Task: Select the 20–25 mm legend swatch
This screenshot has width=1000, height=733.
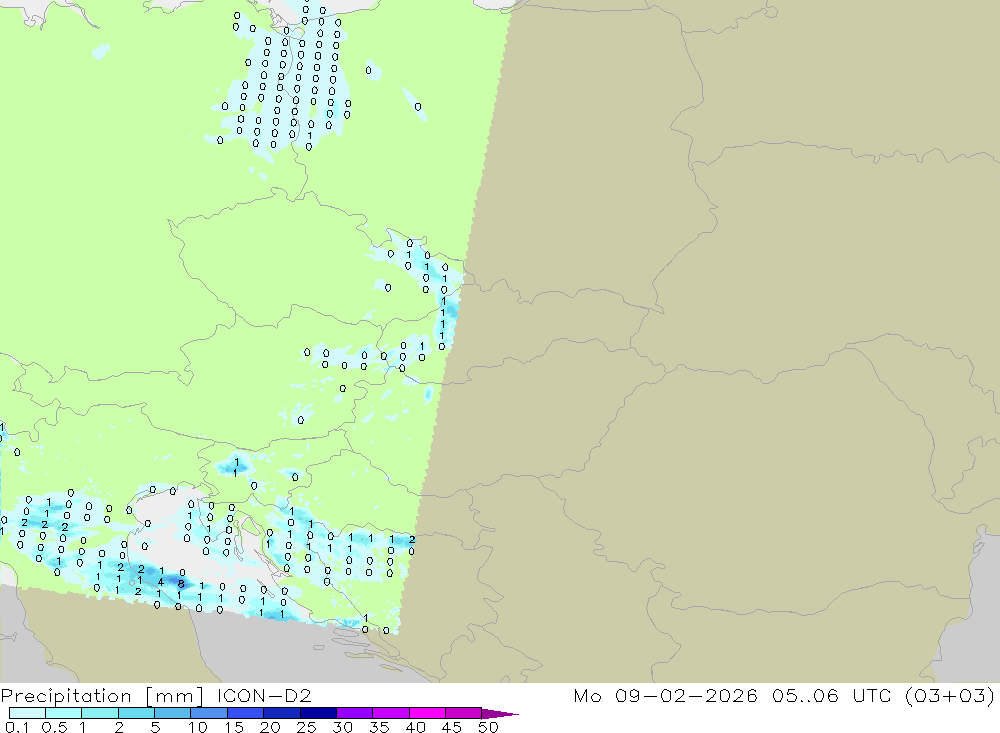Action: [x=282, y=713]
